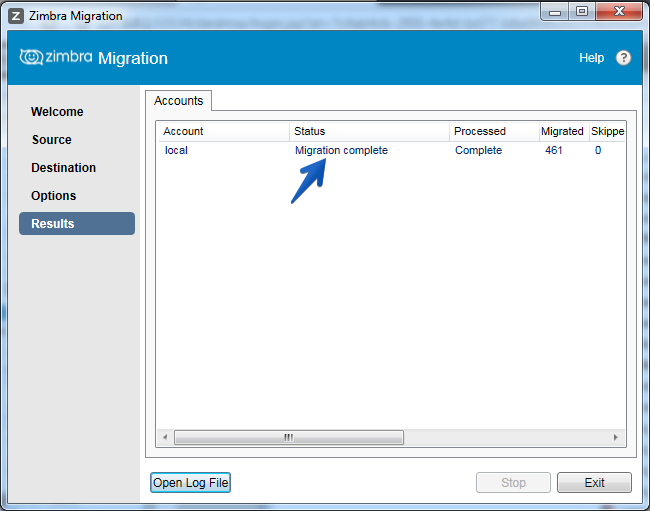Click the Zimbra logo in header
This screenshot has height=511, width=650.
[x=56, y=57]
